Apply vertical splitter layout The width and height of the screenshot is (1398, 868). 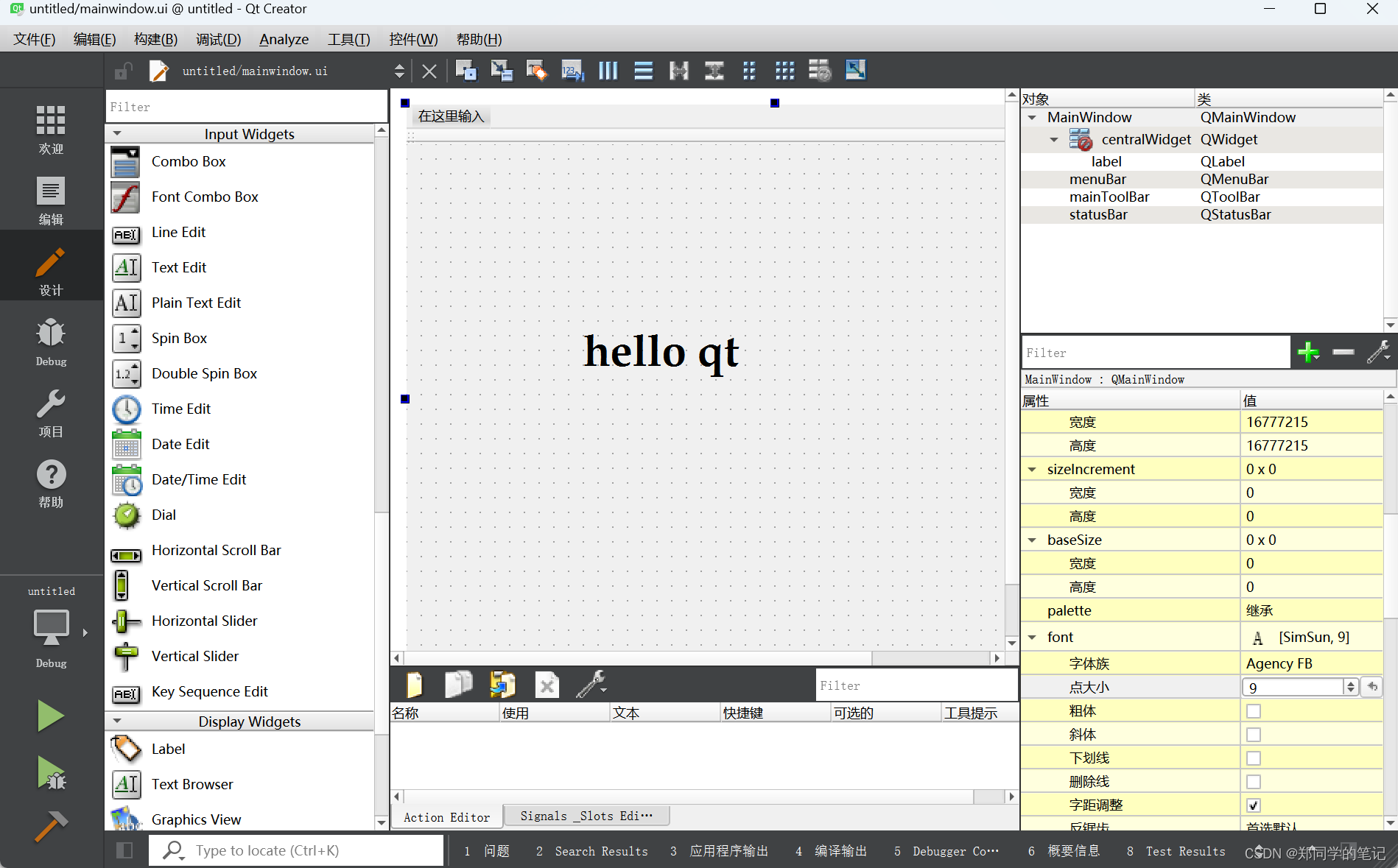pyautogui.click(x=714, y=71)
